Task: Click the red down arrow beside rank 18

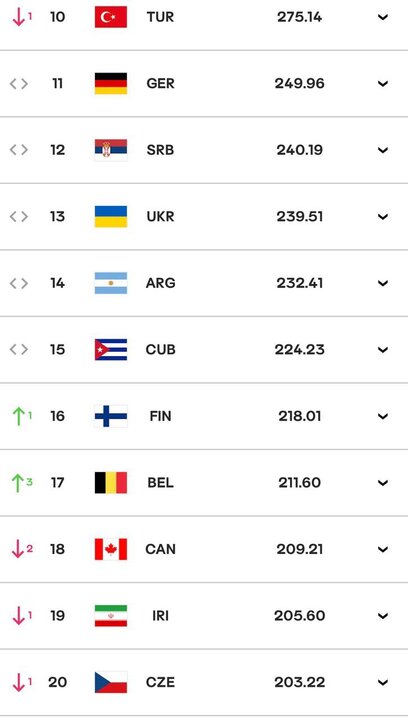Action: [18, 549]
